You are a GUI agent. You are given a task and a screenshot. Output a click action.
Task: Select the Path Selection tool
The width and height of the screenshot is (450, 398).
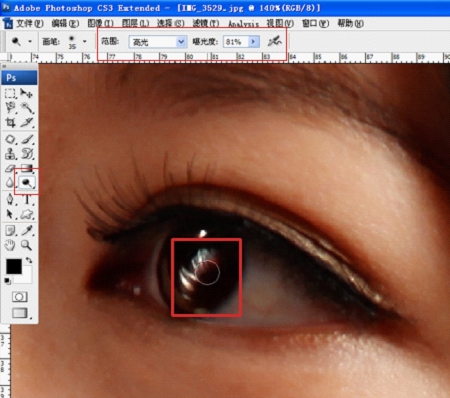(x=10, y=214)
